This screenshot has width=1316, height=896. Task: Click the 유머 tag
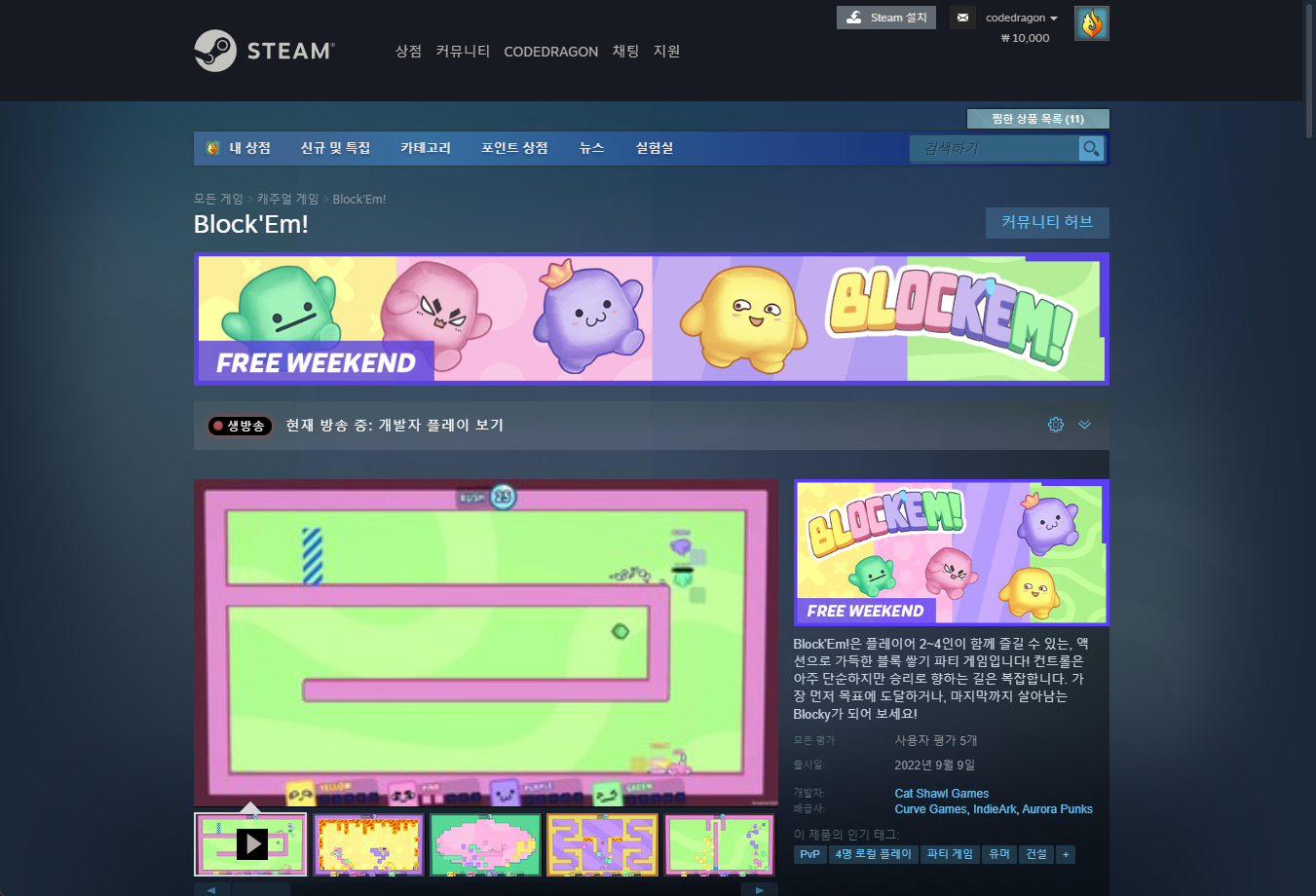point(999,854)
